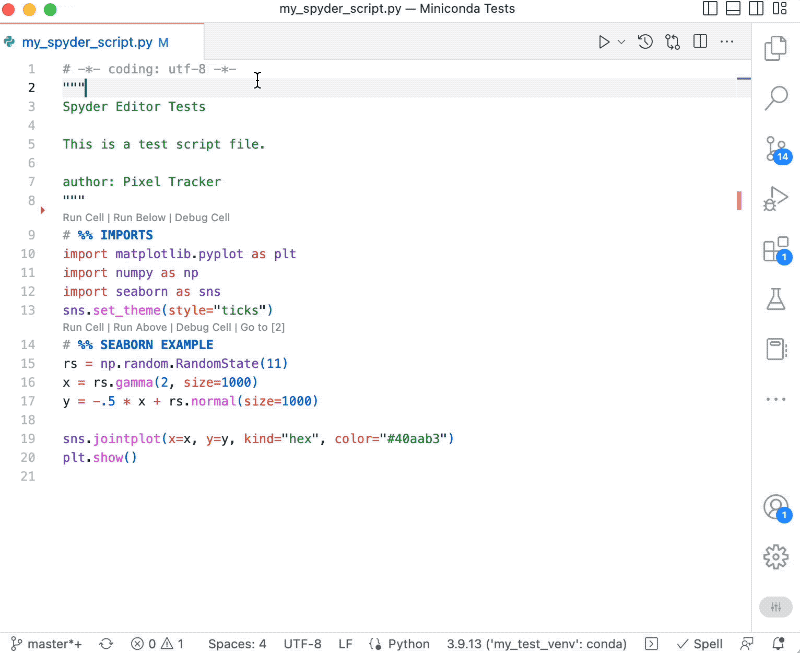Click line 'rs = np.random.RandomState(11)'

coord(176,364)
